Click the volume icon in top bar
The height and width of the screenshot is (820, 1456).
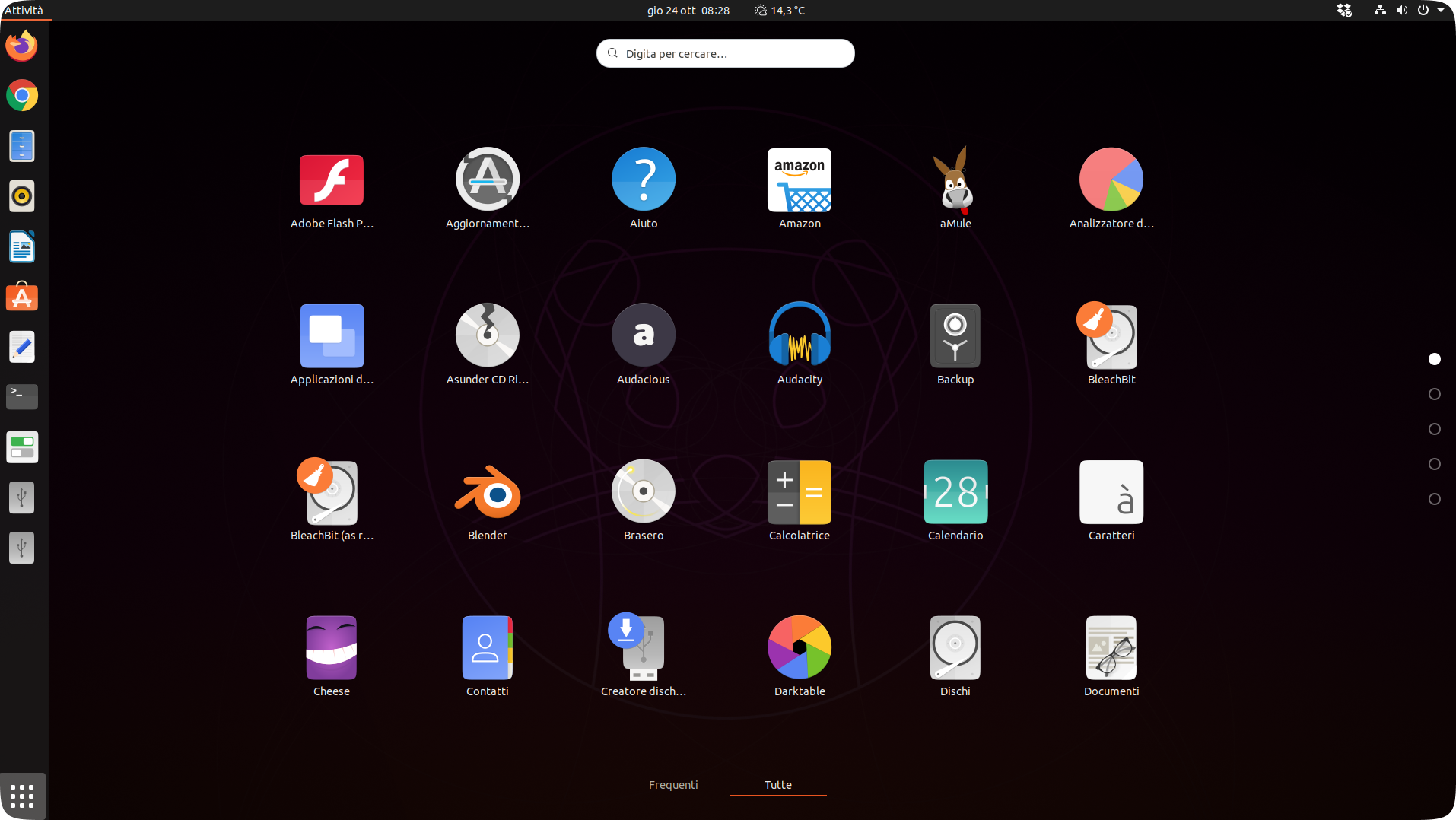pos(1402,11)
